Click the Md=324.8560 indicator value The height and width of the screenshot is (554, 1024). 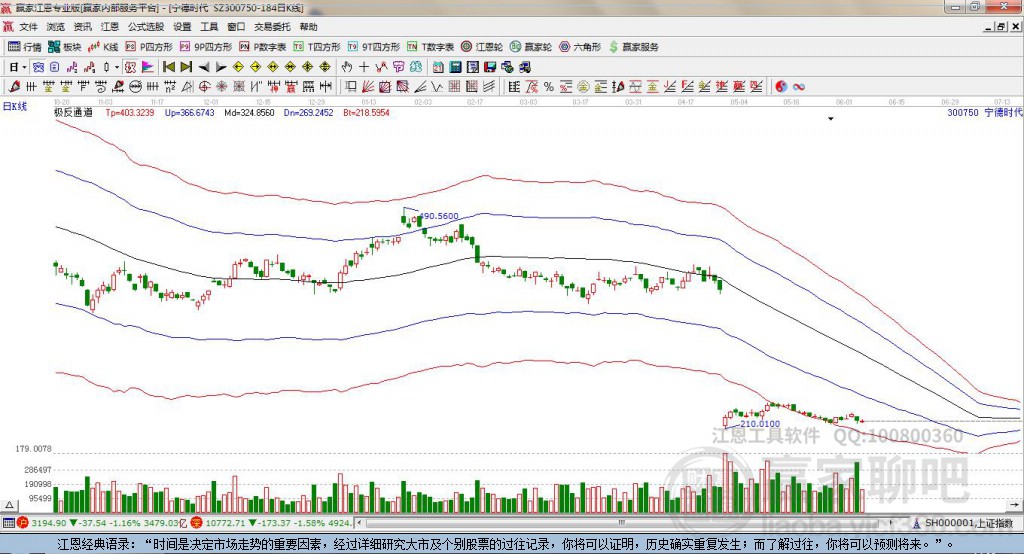[249, 112]
